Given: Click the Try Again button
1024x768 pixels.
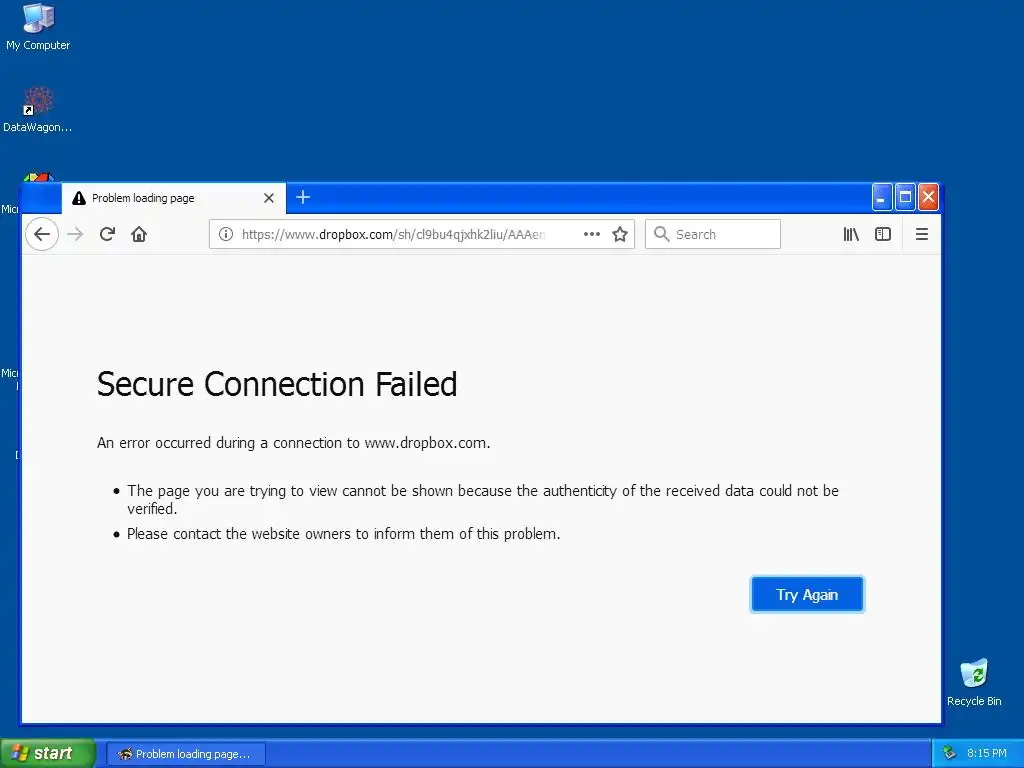Looking at the screenshot, I should pos(807,594).
